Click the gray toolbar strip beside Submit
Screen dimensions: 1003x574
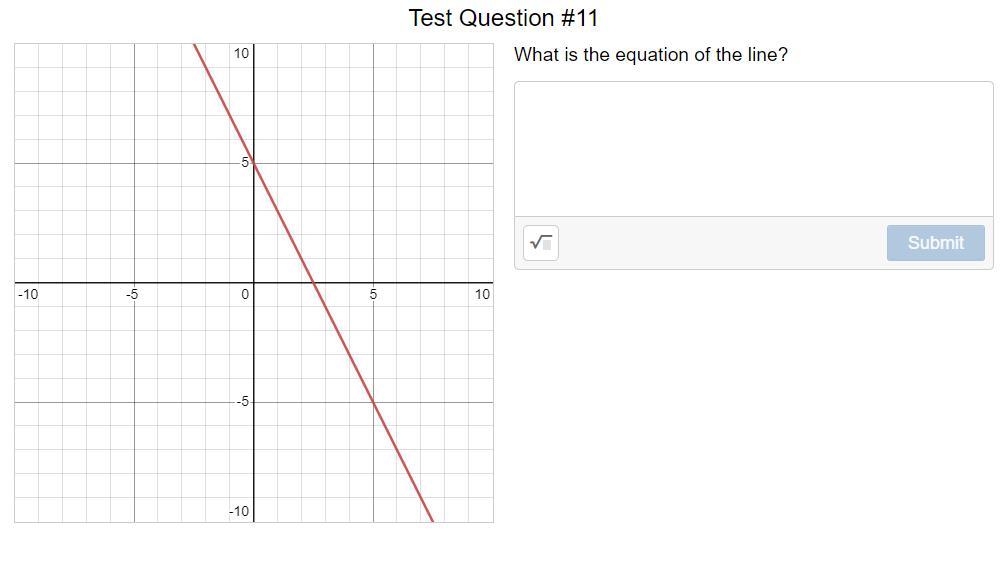click(722, 243)
